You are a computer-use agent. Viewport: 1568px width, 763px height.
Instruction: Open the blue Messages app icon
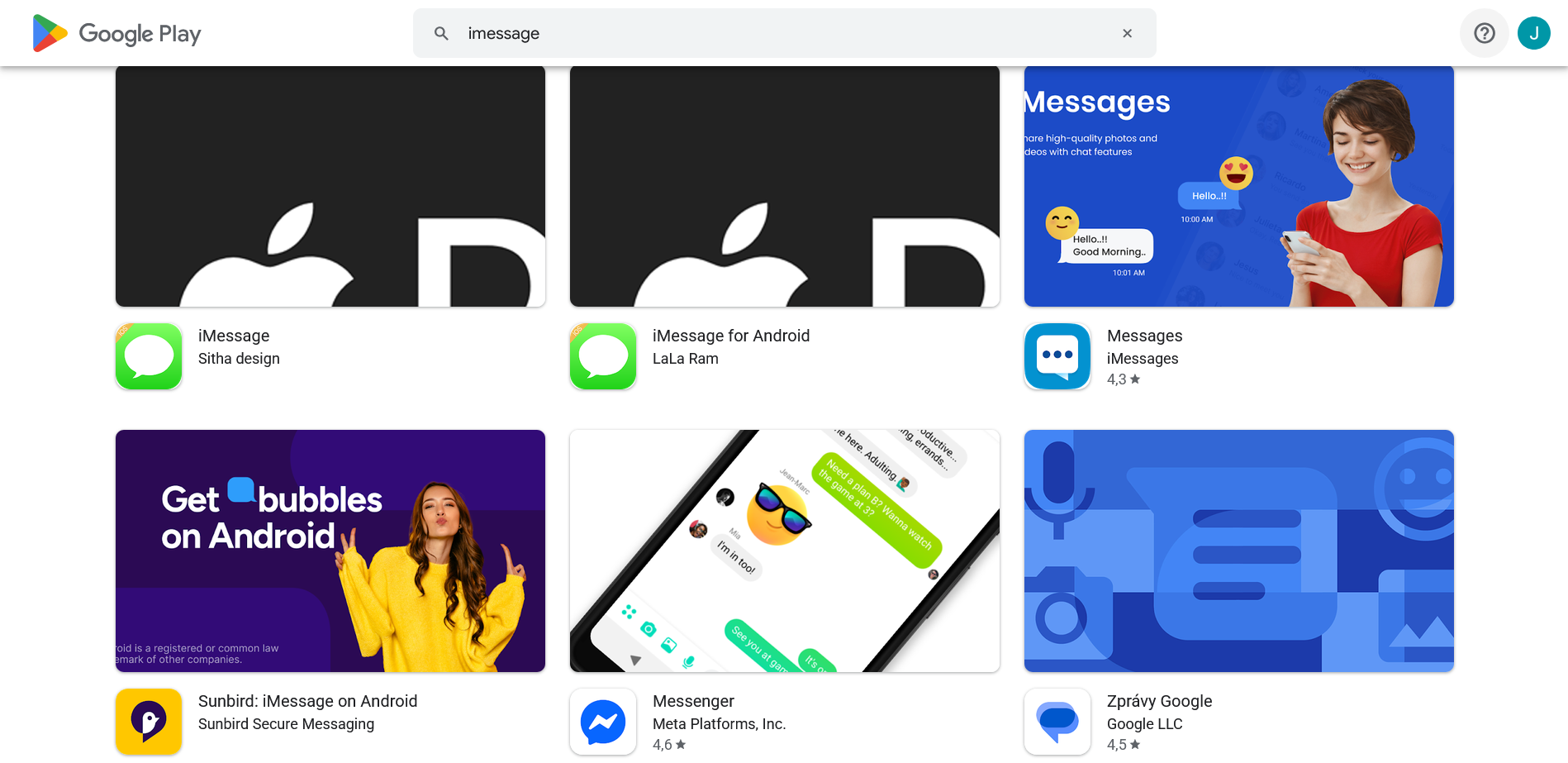coord(1057,356)
